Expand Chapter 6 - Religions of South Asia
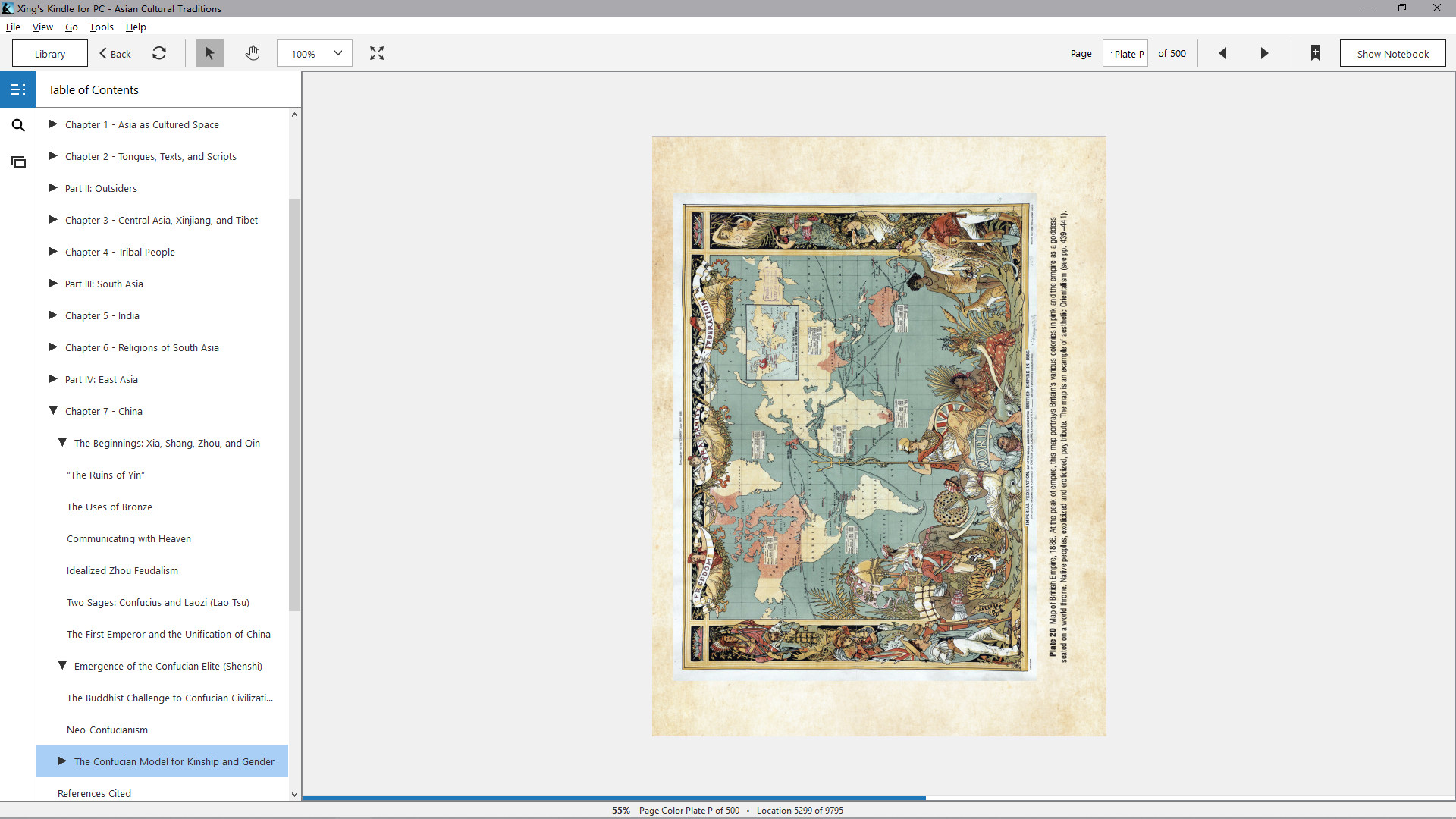 tap(53, 347)
